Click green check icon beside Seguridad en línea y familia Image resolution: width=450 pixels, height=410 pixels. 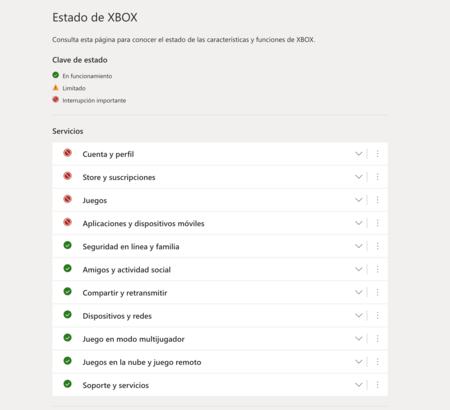[68, 245]
